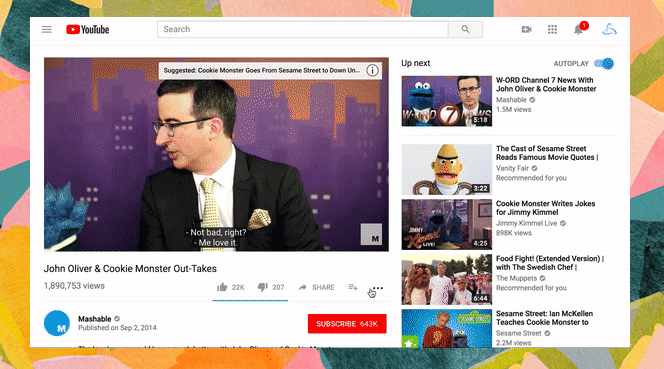Click the 1,890,753 views text
The height and width of the screenshot is (369, 664).
point(74,286)
